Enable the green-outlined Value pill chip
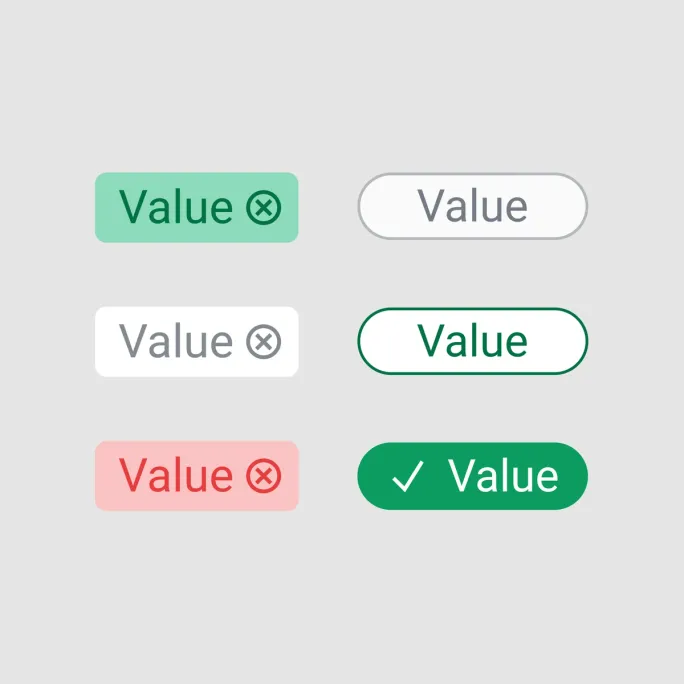Image resolution: width=684 pixels, height=684 pixels. (x=472, y=341)
